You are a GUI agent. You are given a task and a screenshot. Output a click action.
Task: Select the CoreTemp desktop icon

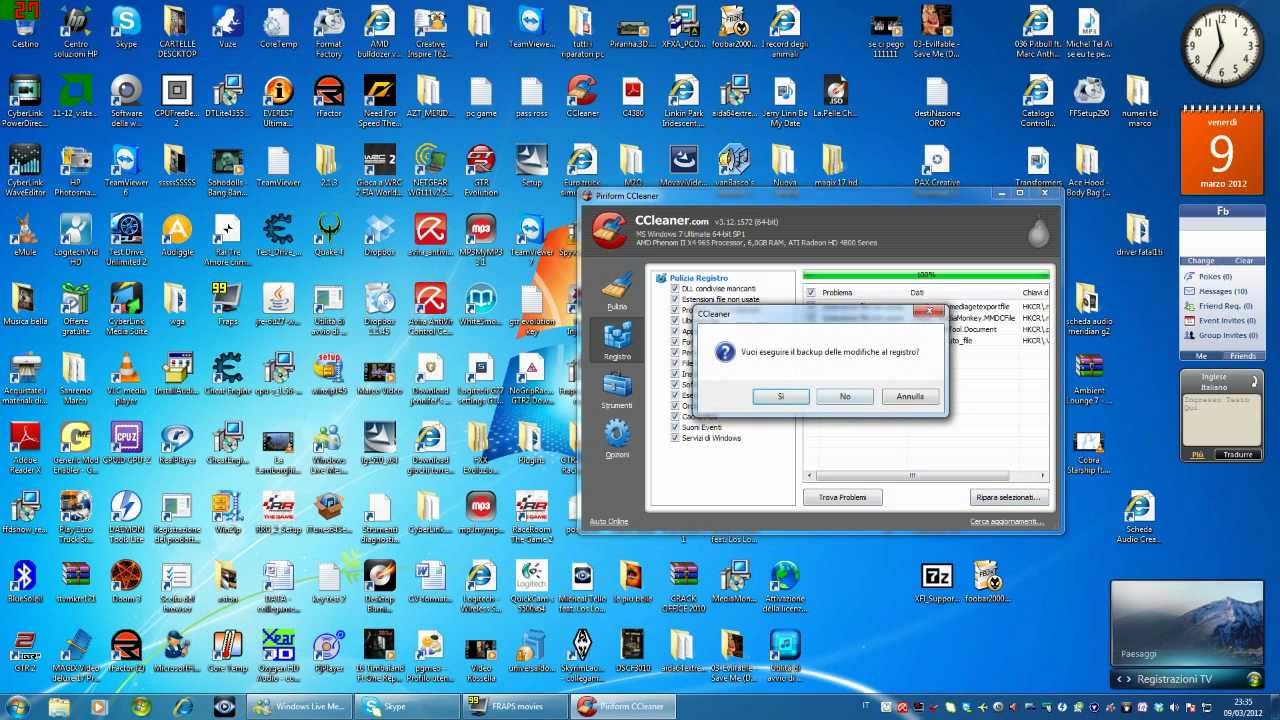278,27
